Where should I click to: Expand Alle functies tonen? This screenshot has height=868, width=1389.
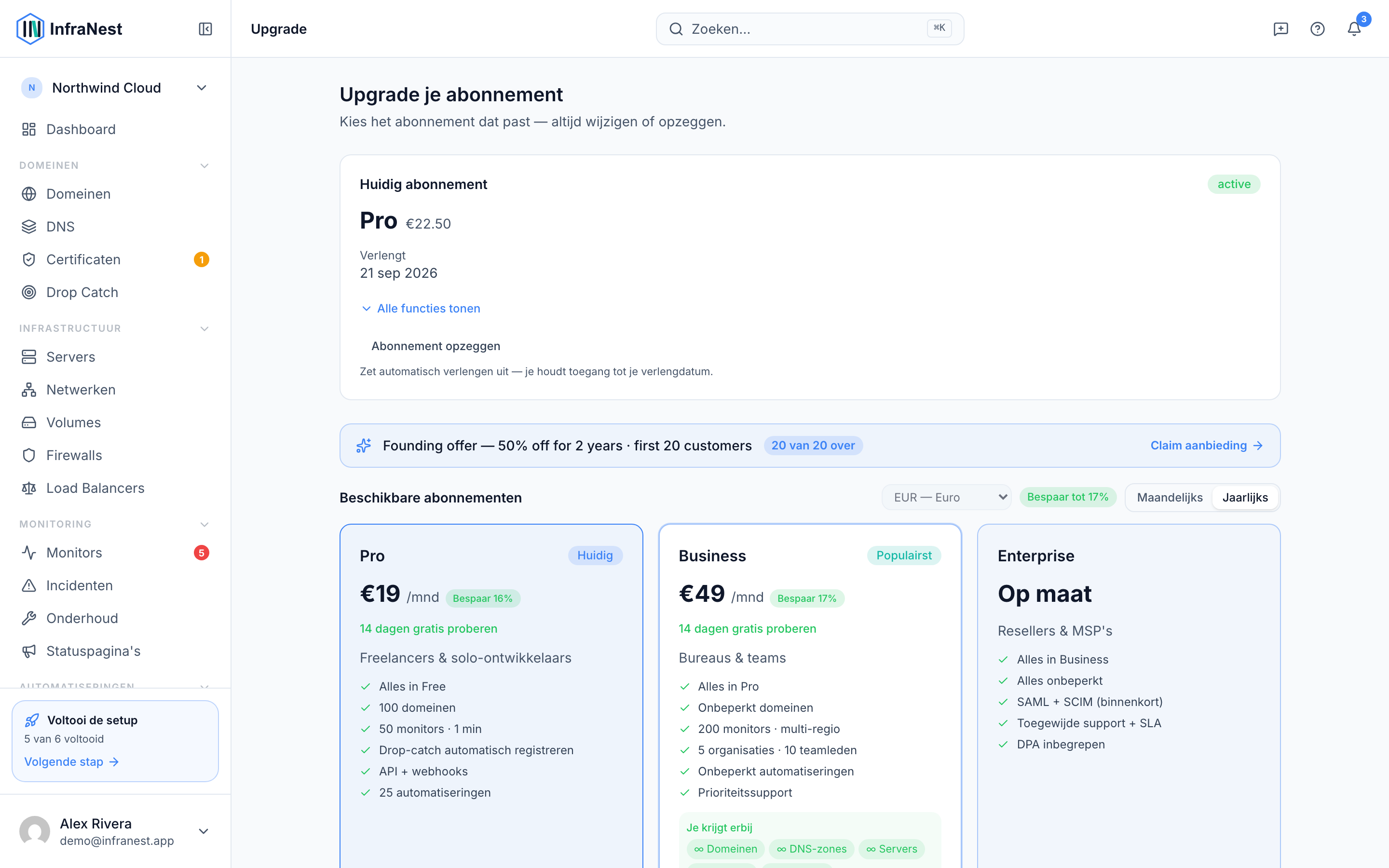(x=421, y=308)
